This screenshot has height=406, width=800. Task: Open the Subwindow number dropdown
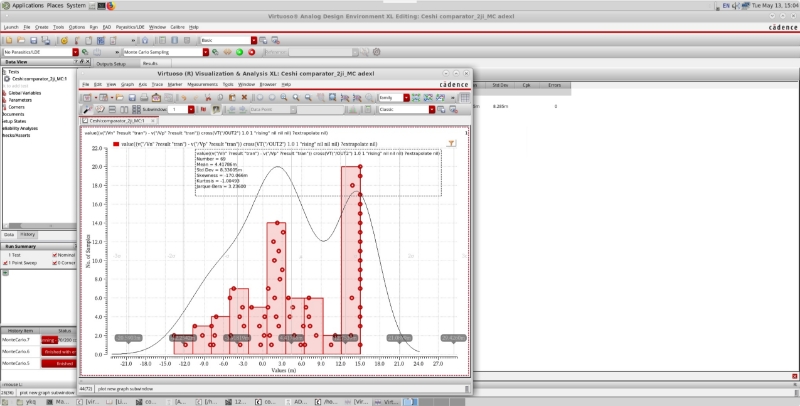(x=191, y=110)
